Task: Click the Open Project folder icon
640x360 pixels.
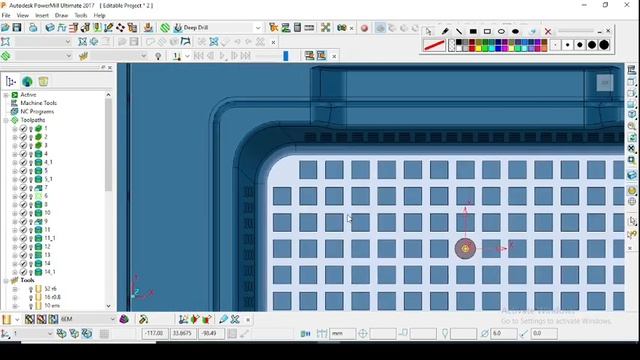Action: pyautogui.click(x=5, y=28)
